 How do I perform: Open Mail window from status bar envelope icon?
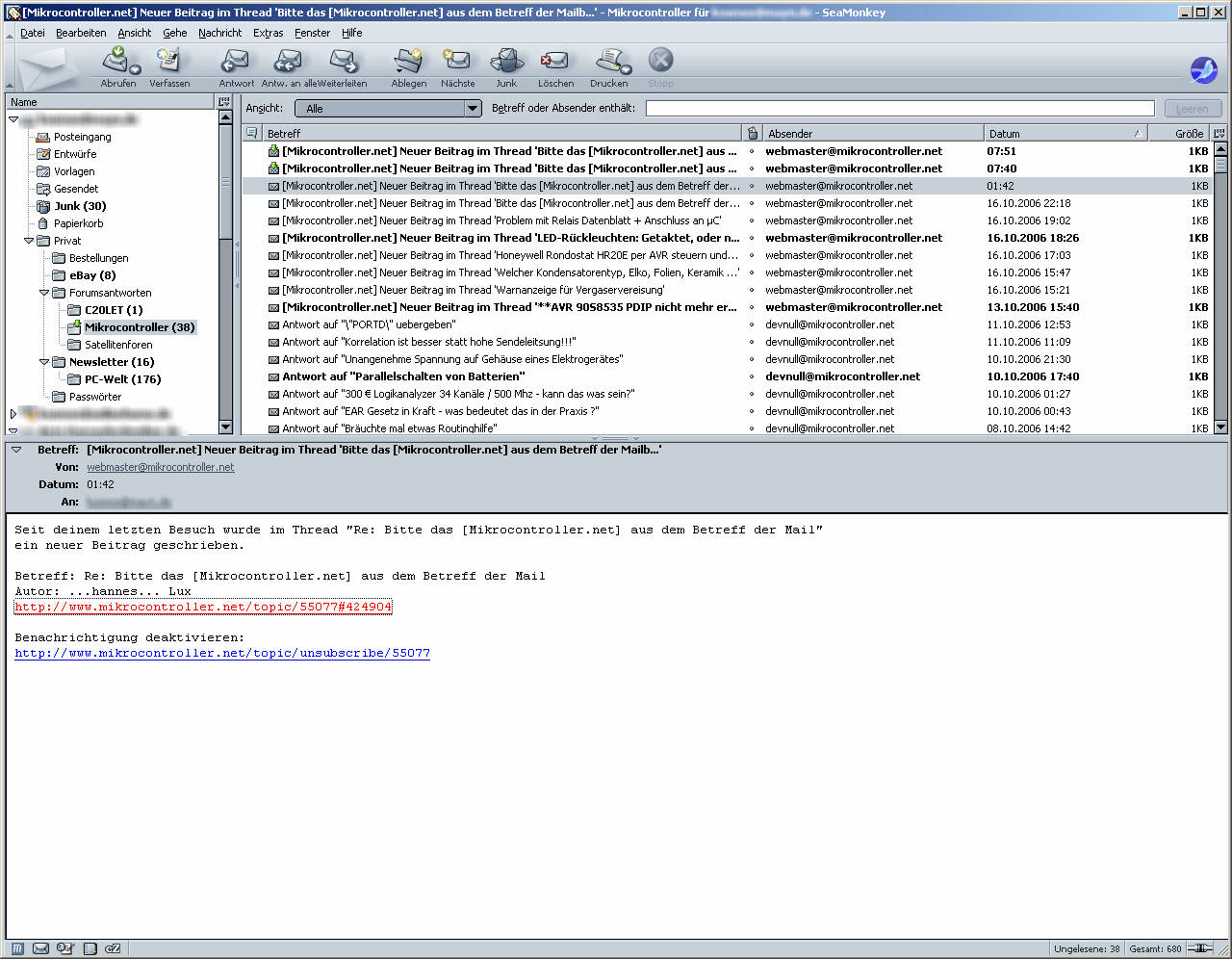(x=41, y=948)
